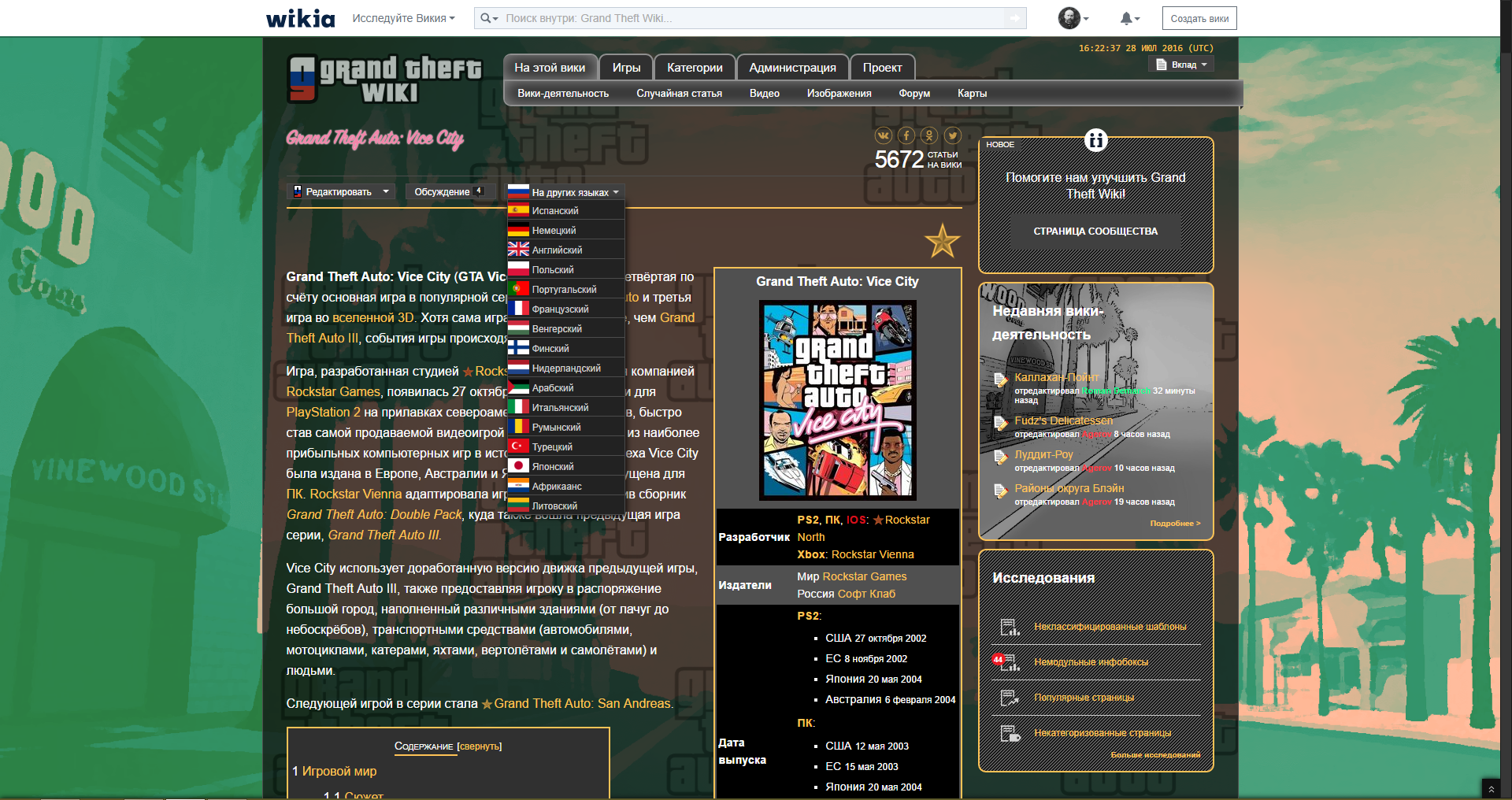
Task: Open contents entry 1 Игровой мир
Action: pos(334,771)
